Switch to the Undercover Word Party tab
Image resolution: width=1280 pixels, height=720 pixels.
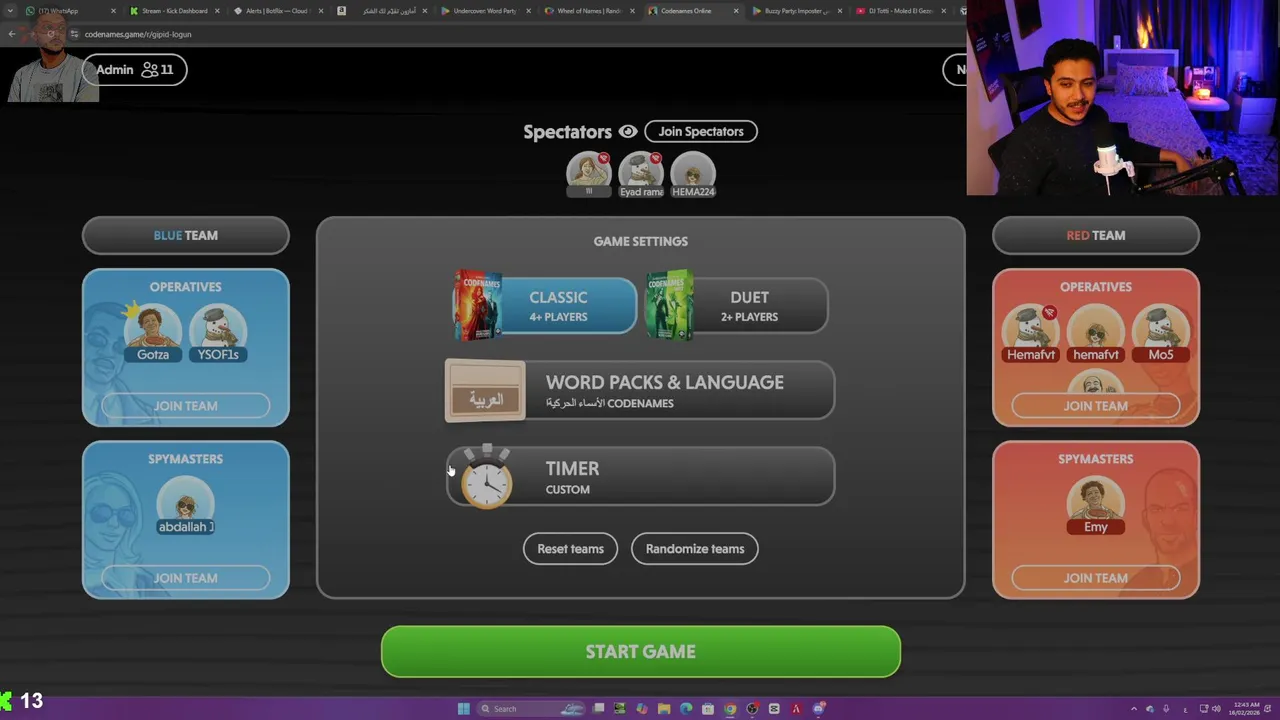pyautogui.click(x=487, y=11)
